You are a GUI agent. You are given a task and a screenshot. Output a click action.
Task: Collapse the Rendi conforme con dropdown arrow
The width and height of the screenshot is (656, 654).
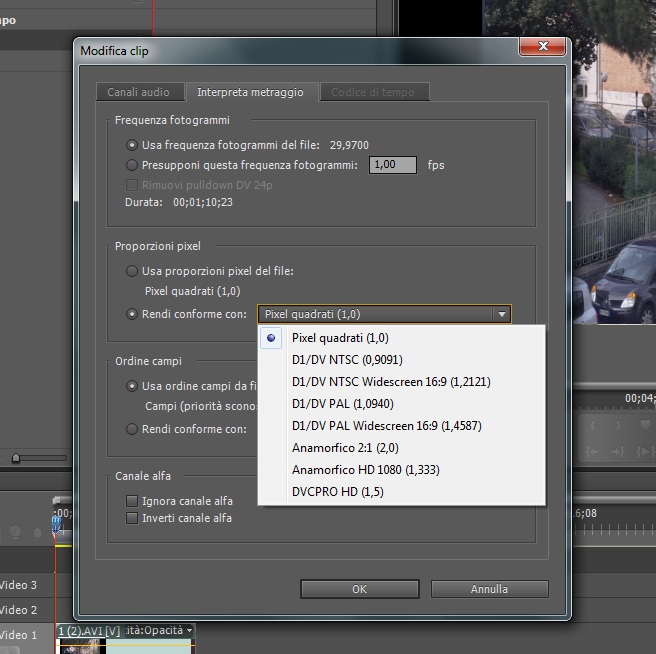tap(502, 314)
